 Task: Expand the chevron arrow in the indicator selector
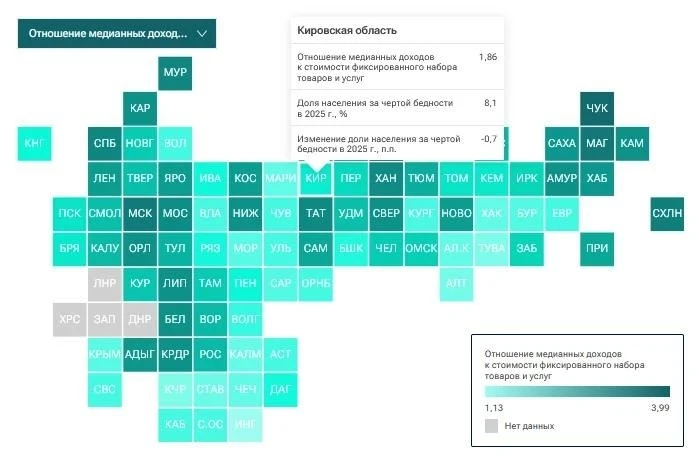[202, 33]
